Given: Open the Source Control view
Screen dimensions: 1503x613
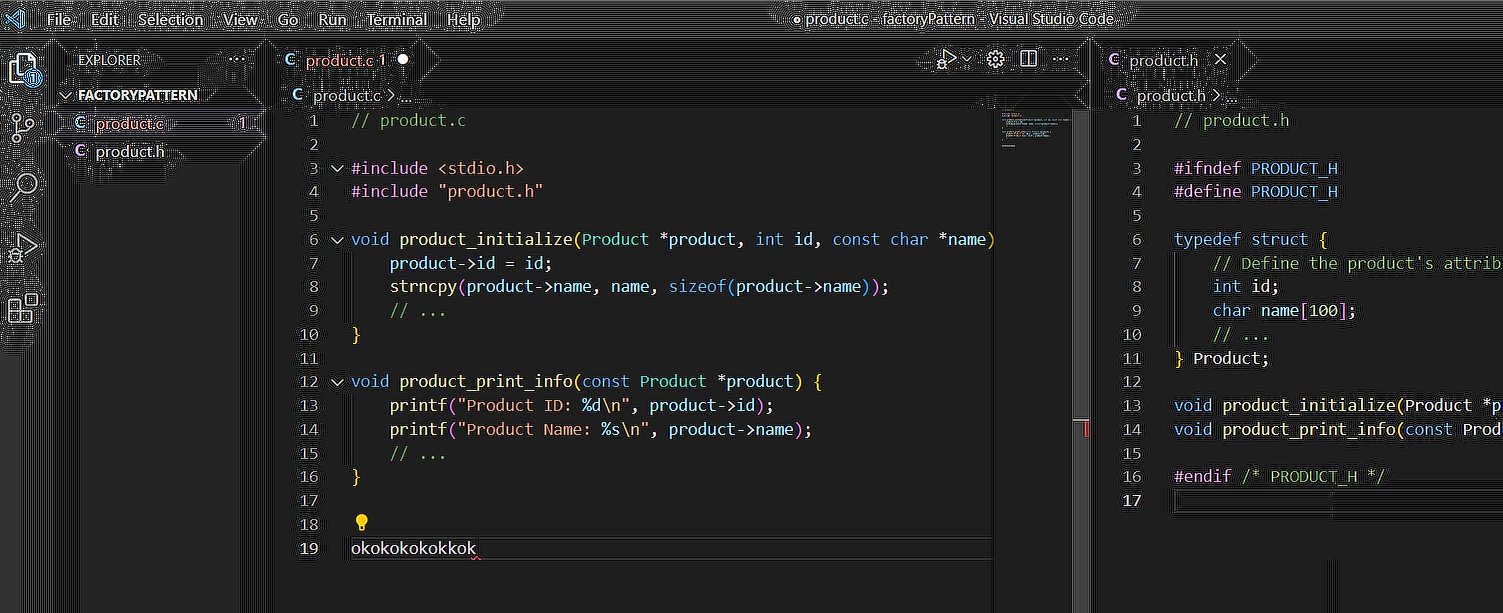Looking at the screenshot, I should point(22,125).
